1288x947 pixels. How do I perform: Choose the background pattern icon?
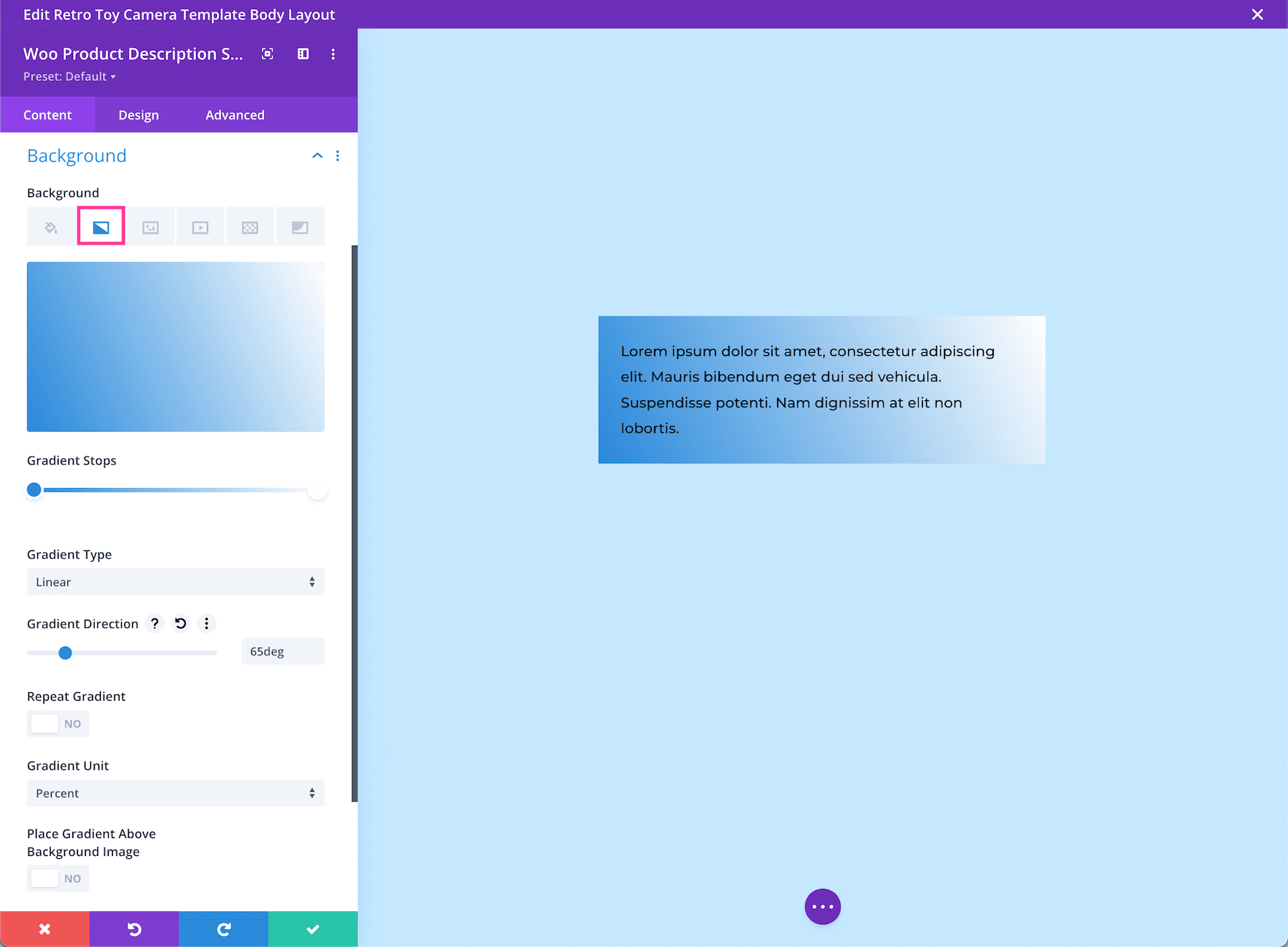pos(250,226)
